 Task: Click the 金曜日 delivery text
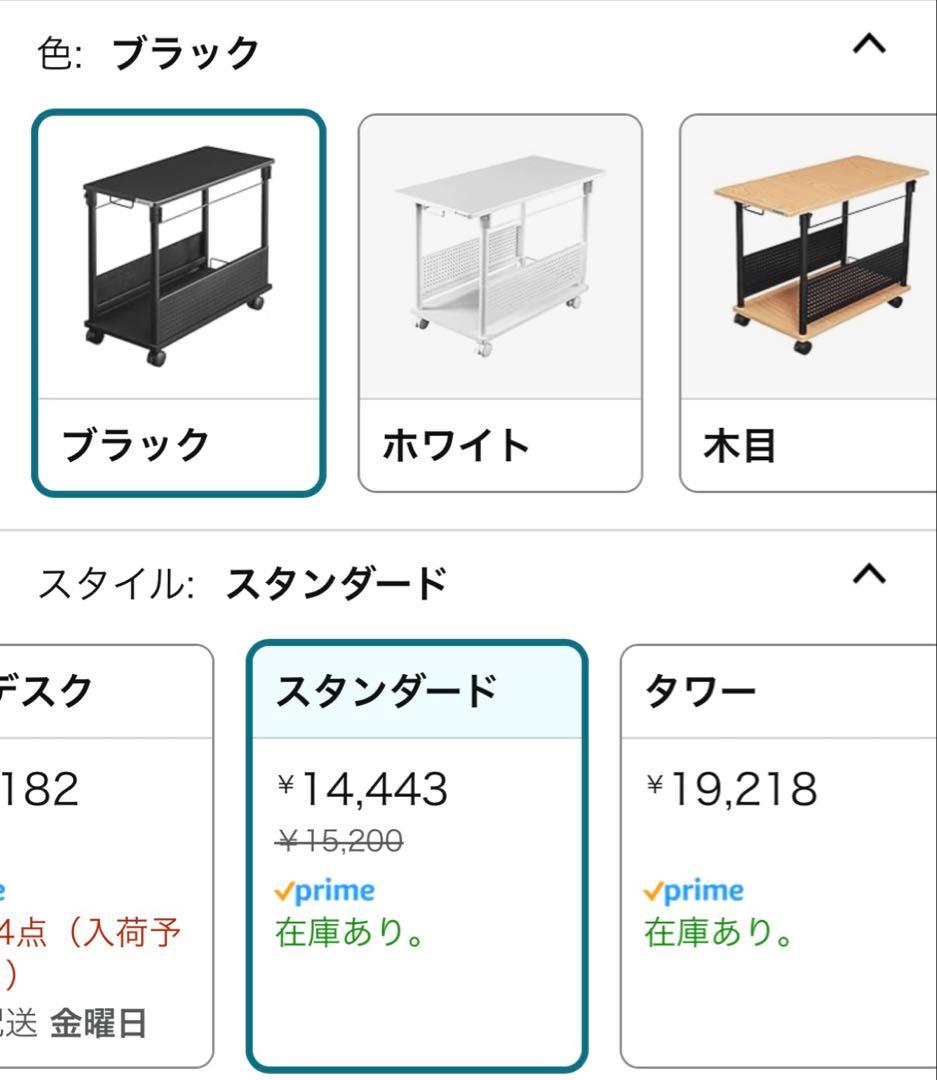click(x=98, y=1023)
